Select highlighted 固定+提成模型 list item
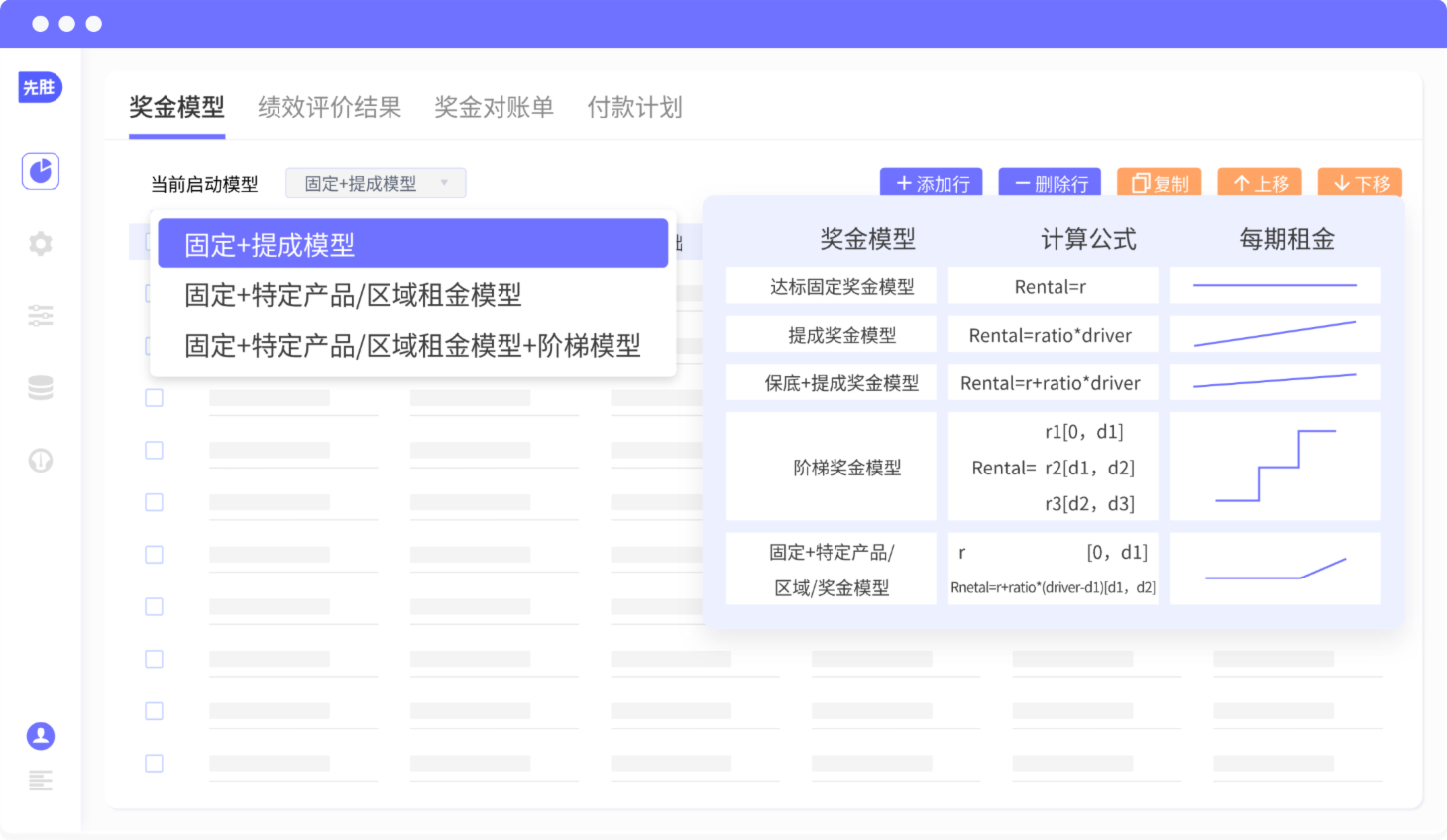 click(x=412, y=245)
